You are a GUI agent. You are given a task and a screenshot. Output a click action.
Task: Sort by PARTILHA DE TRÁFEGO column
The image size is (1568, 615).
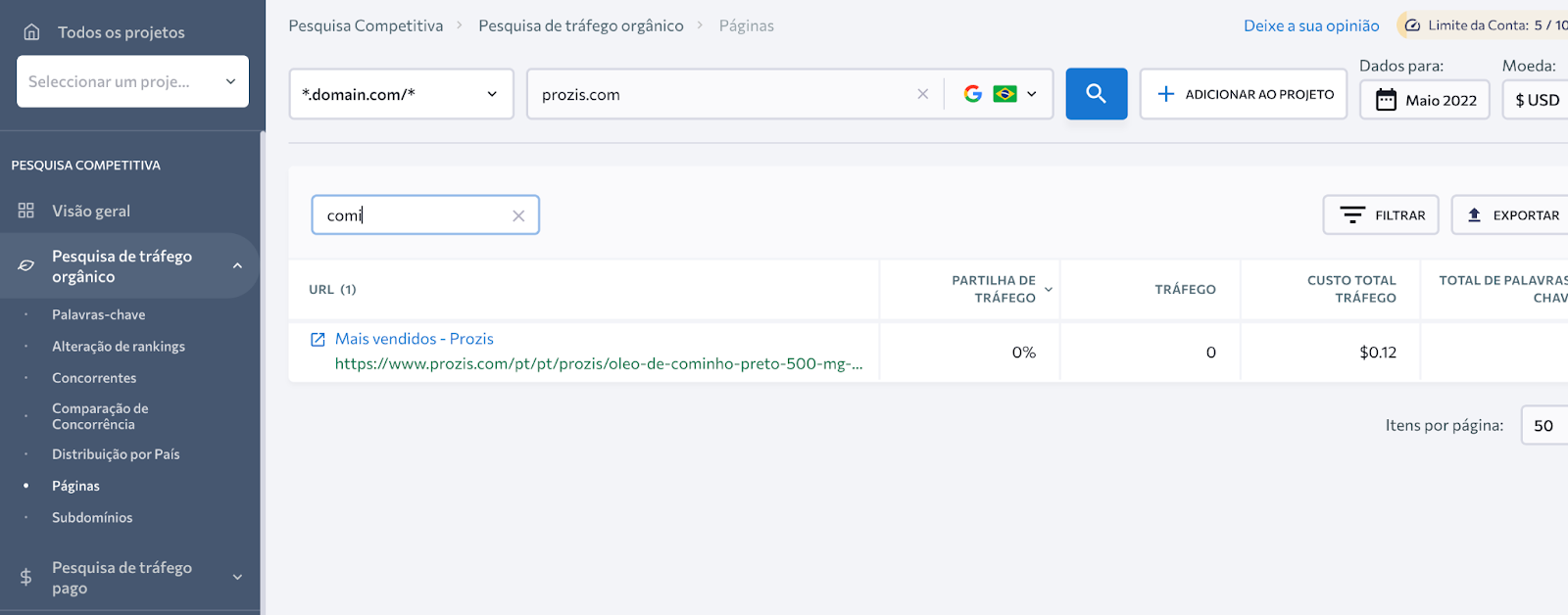pos(994,289)
